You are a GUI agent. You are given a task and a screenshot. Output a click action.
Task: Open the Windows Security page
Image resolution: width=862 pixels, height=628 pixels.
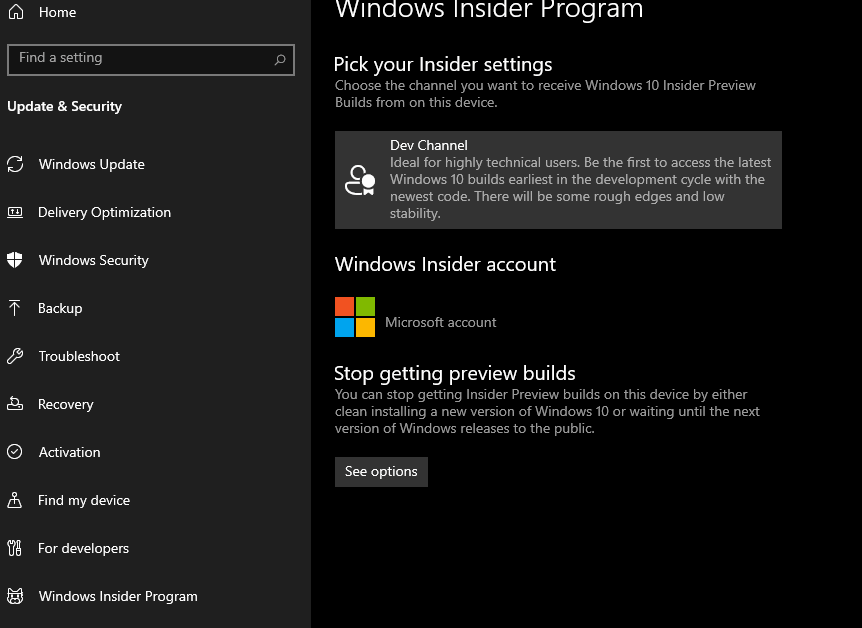coord(93,260)
